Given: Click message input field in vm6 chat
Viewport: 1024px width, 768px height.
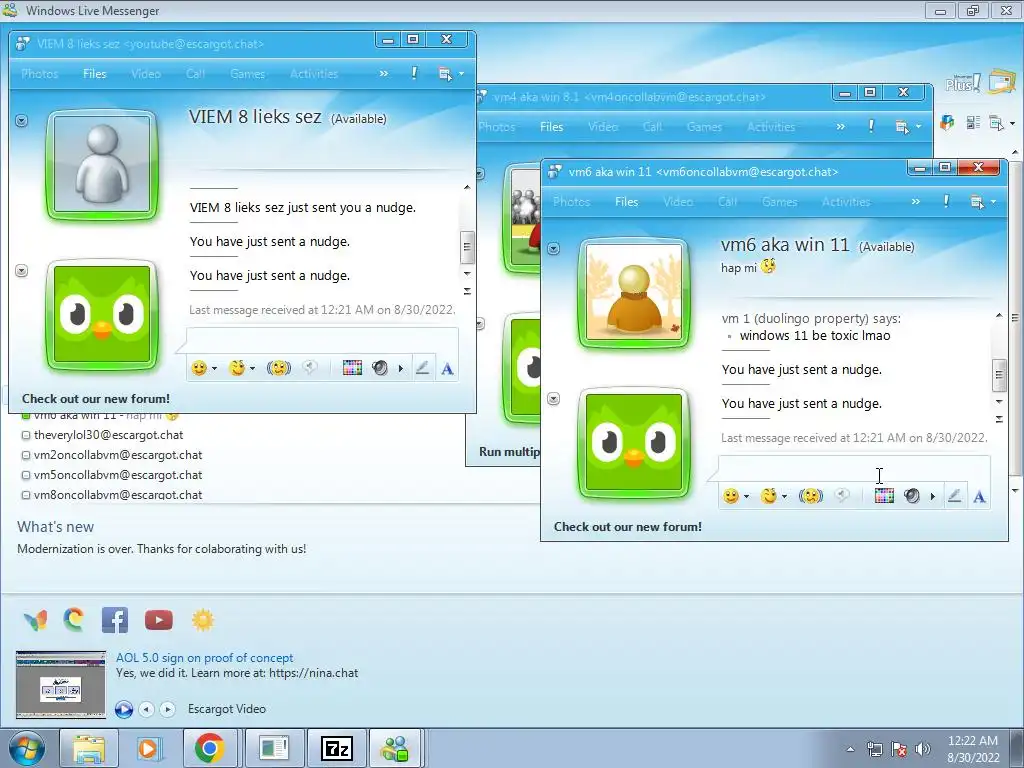Looking at the screenshot, I should (854, 470).
